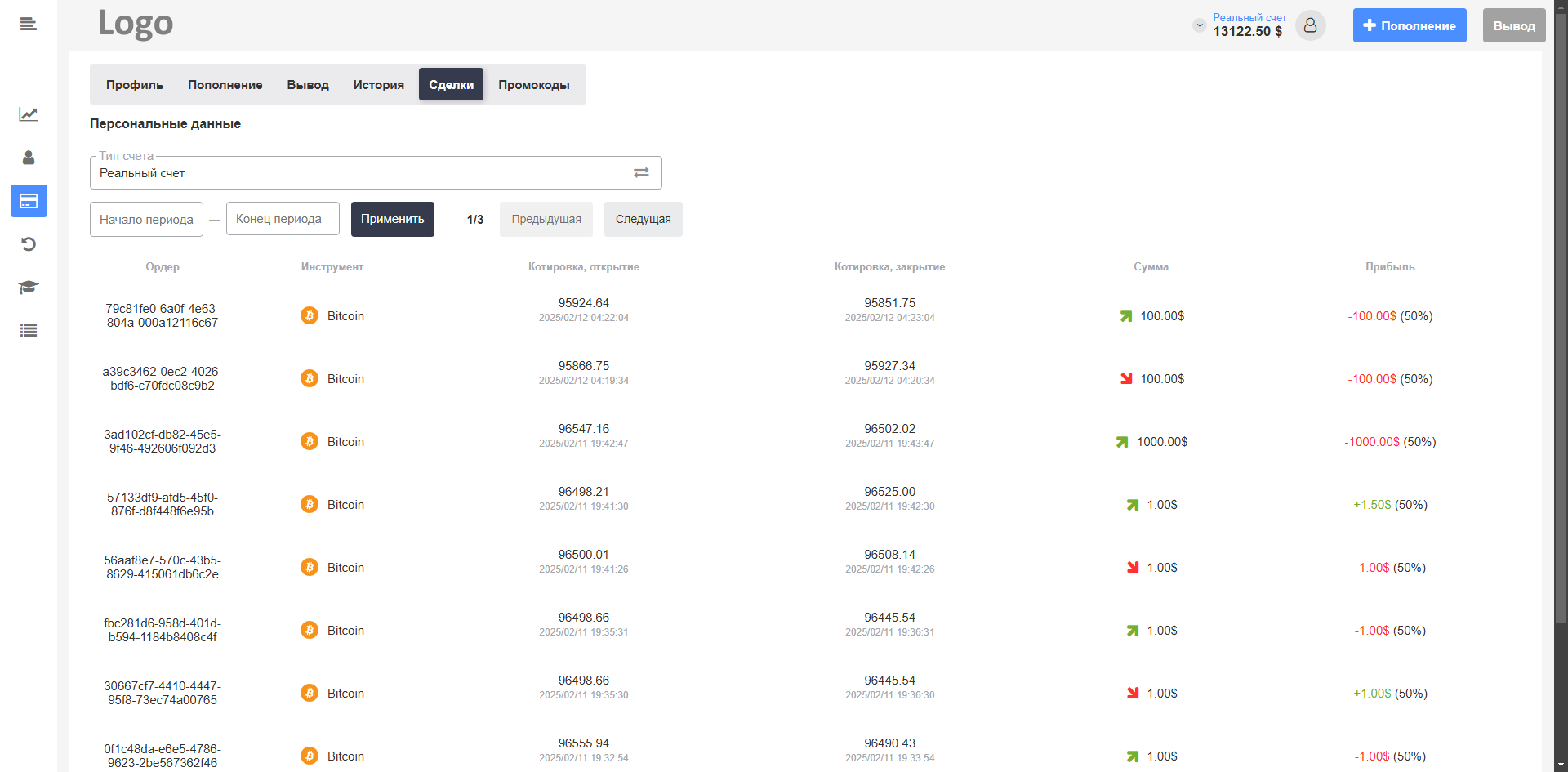Switch to the Профиль tab

tap(135, 85)
